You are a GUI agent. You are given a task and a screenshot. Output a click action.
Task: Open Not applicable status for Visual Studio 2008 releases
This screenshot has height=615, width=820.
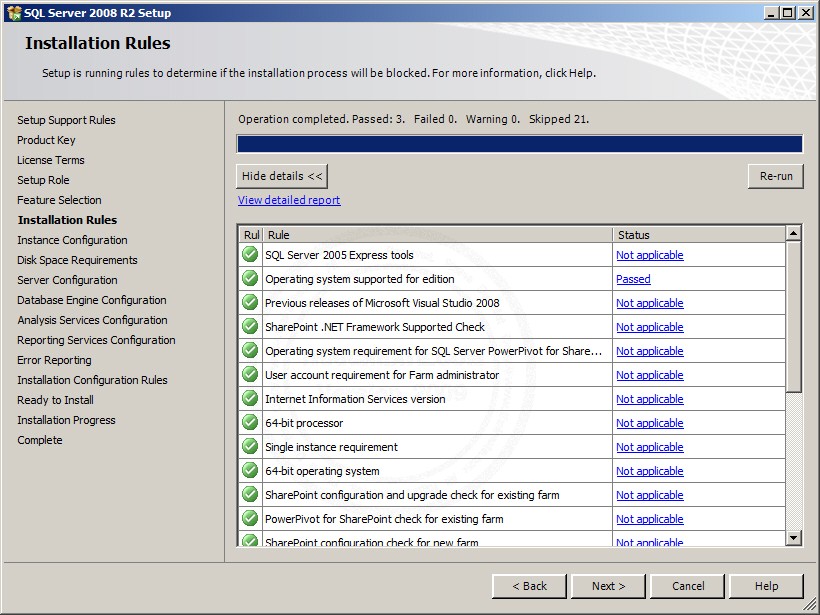(x=650, y=303)
